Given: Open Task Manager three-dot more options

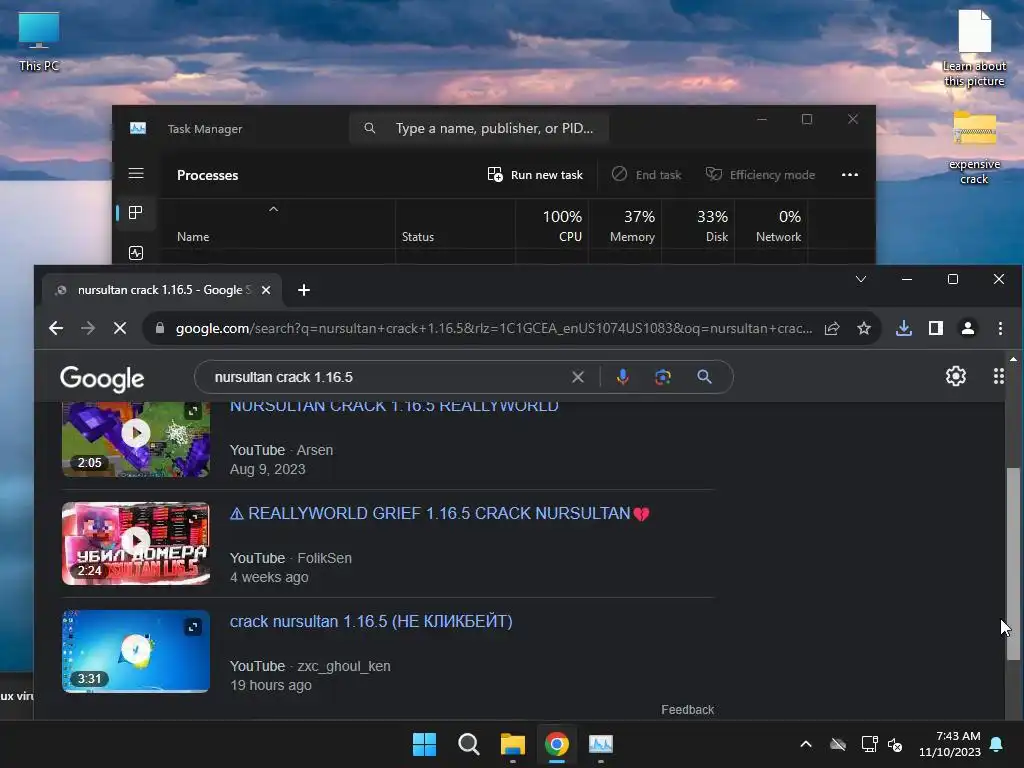Looking at the screenshot, I should coord(850,175).
